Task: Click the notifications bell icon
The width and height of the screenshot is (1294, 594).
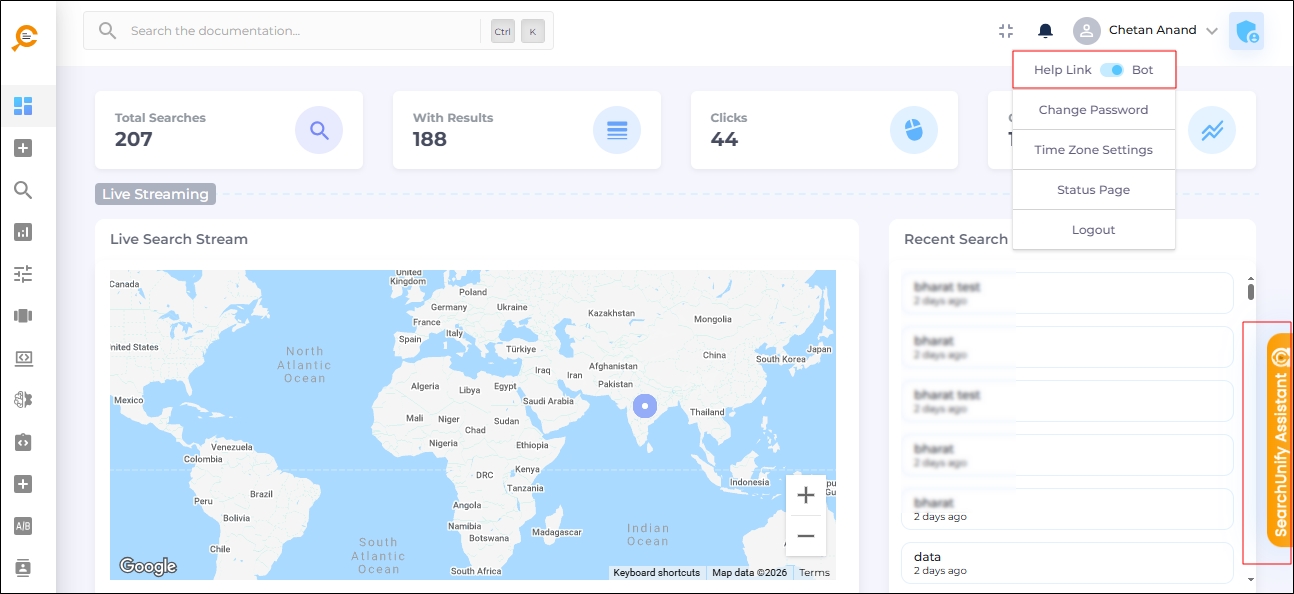Action: [1045, 31]
